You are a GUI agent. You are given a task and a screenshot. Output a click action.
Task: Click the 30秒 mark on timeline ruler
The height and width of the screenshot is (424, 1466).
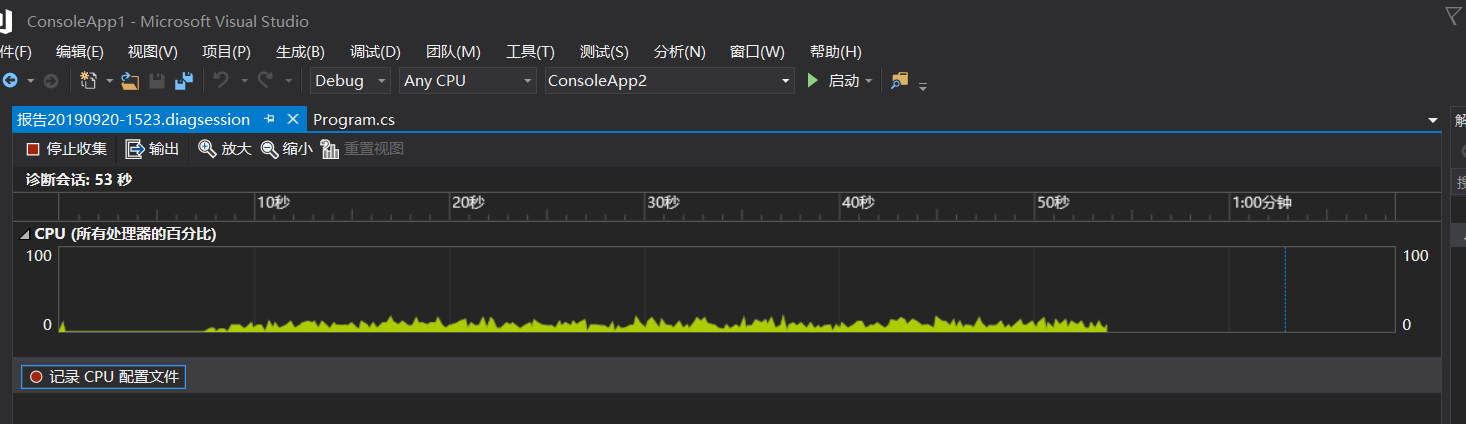662,202
